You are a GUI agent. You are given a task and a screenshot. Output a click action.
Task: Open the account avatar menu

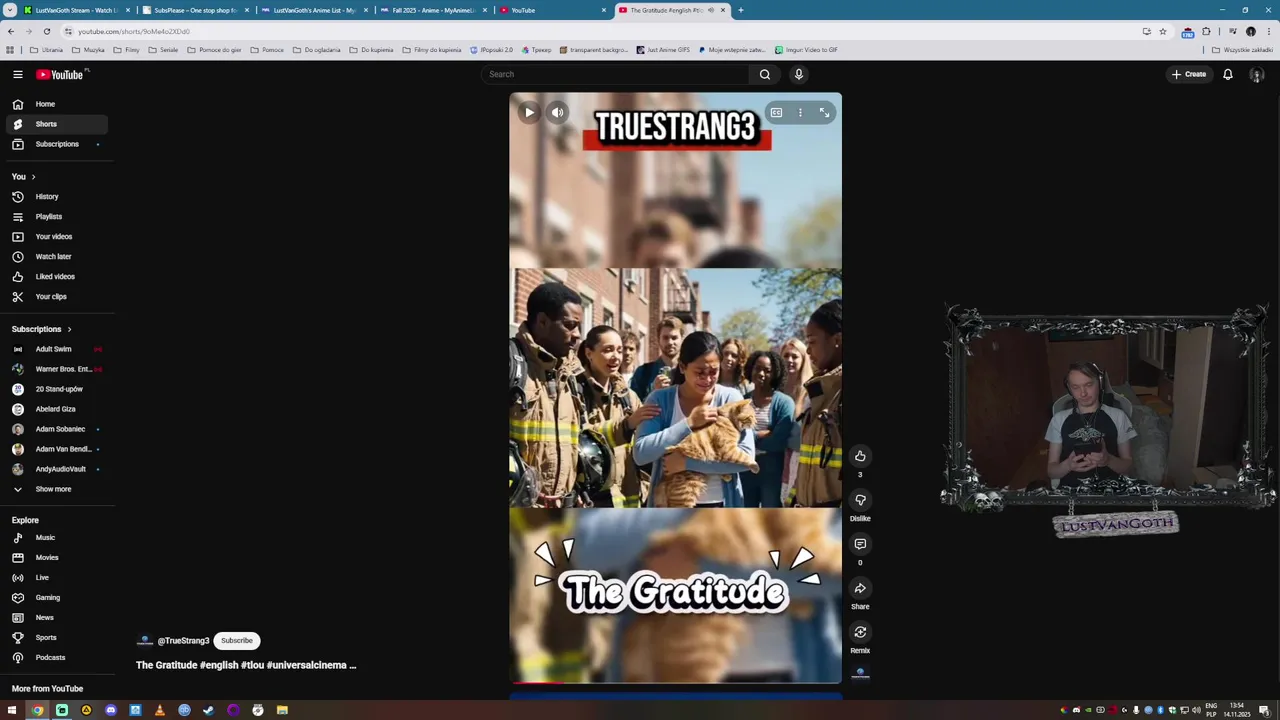click(1257, 75)
